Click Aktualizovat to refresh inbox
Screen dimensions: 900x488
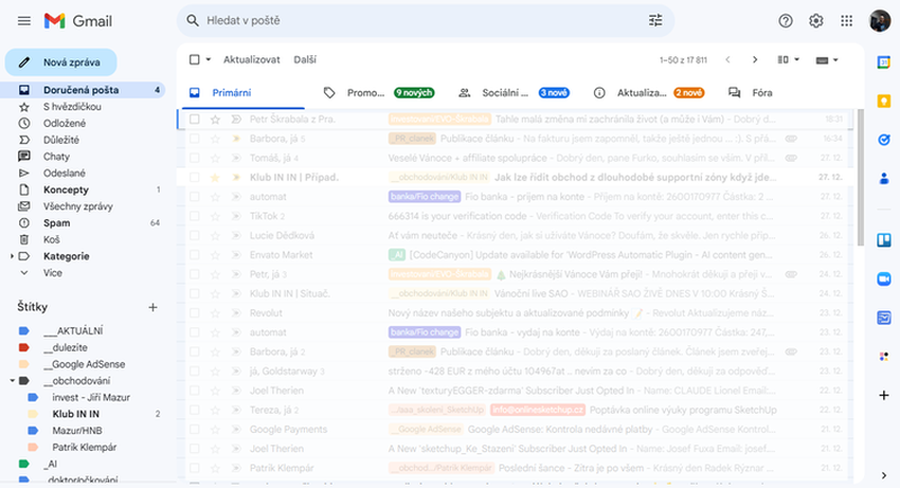click(x=251, y=60)
